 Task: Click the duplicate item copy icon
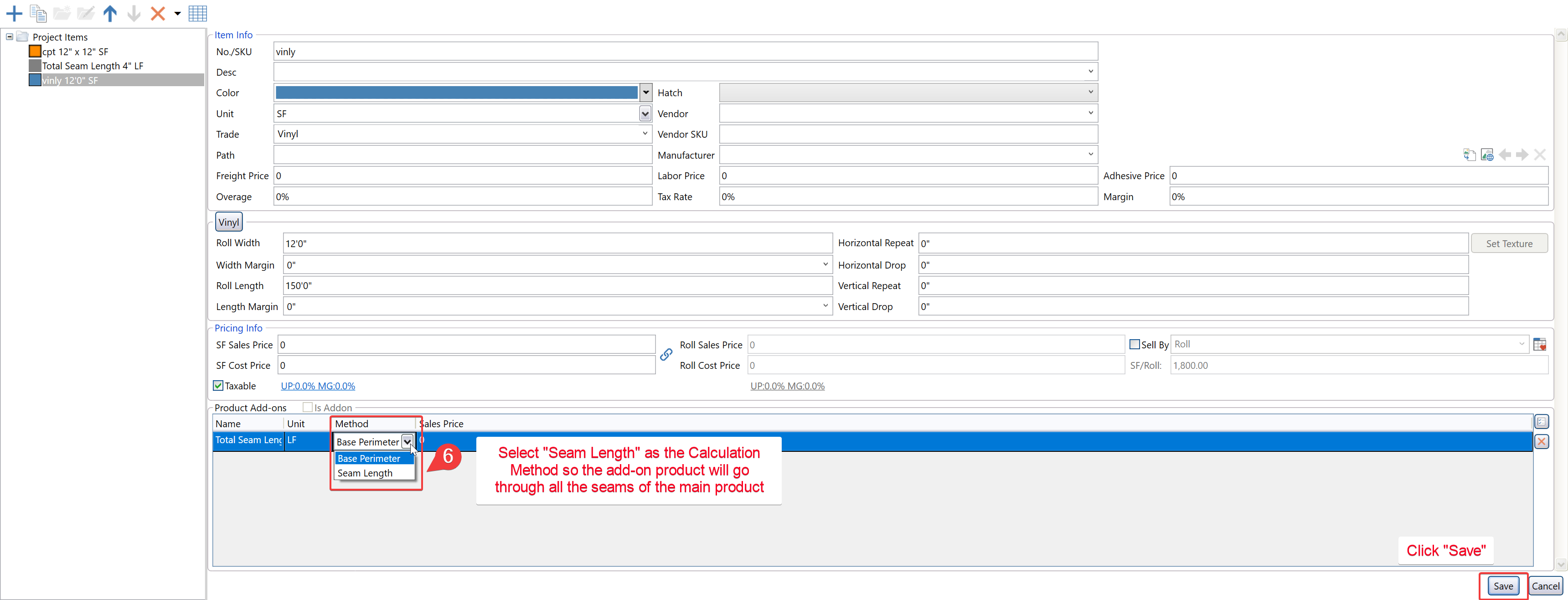[x=38, y=13]
